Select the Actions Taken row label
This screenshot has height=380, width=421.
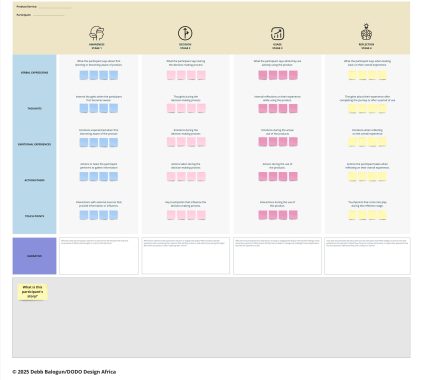coord(34,180)
